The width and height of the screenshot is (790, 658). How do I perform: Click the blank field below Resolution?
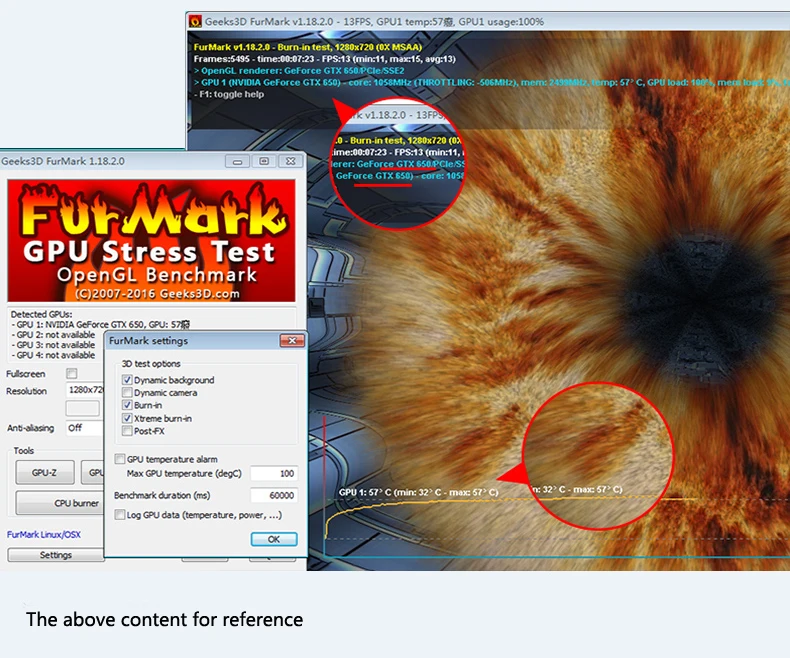[83, 408]
